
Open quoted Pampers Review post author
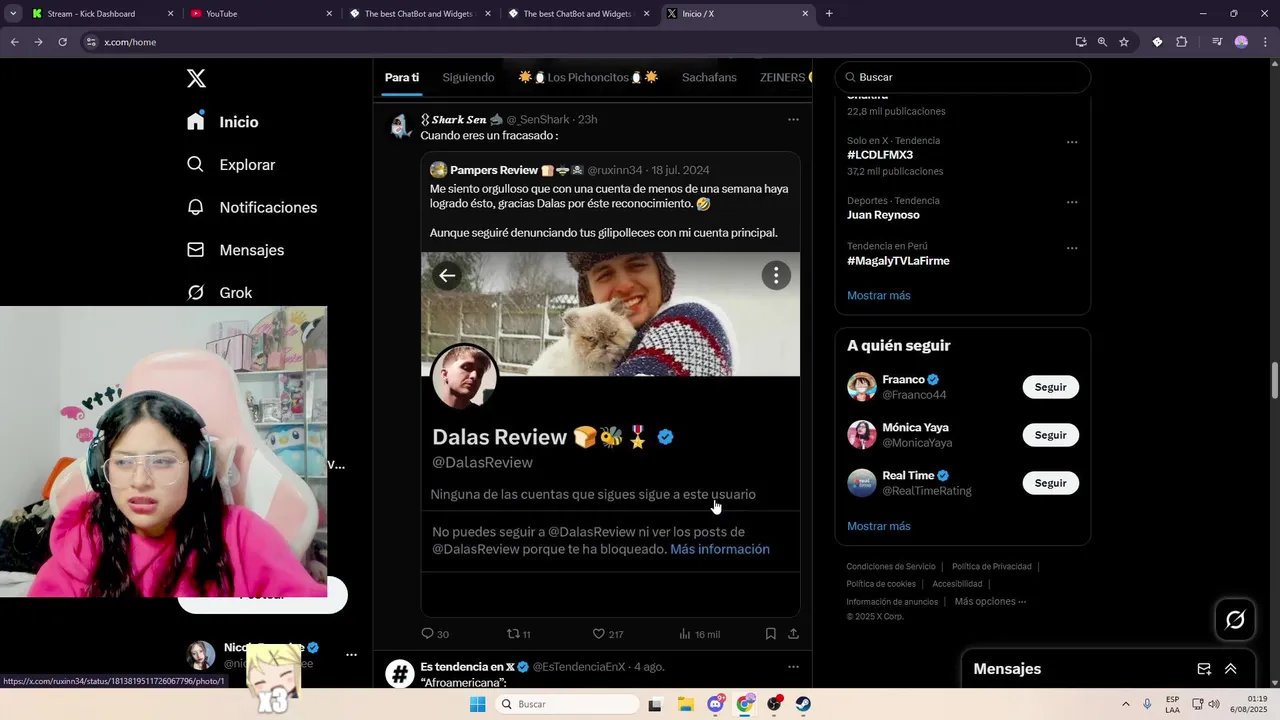point(494,170)
